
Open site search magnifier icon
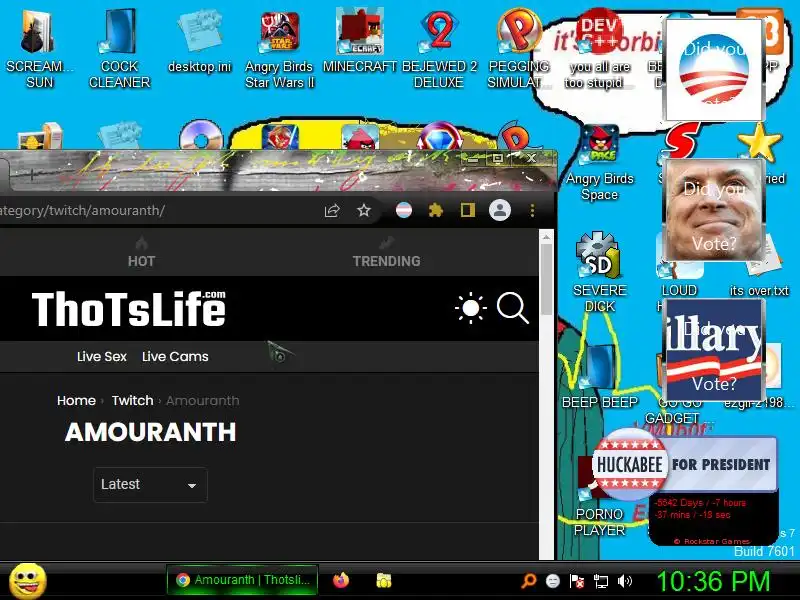point(512,308)
